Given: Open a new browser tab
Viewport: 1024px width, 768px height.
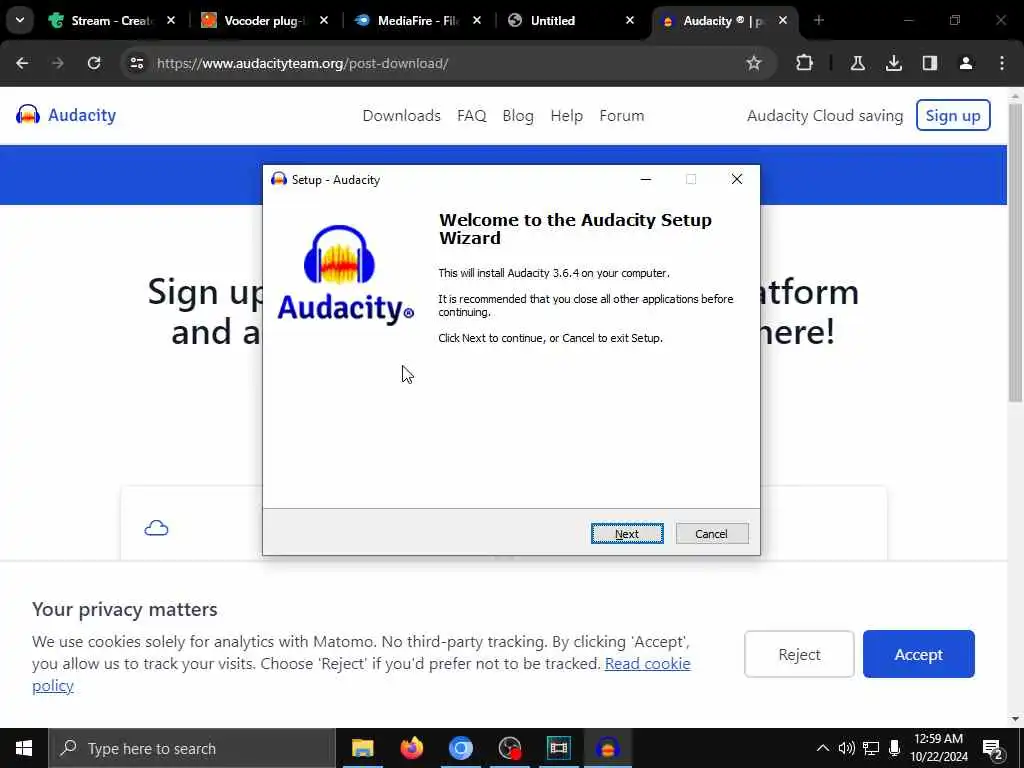Looking at the screenshot, I should pyautogui.click(x=819, y=20).
